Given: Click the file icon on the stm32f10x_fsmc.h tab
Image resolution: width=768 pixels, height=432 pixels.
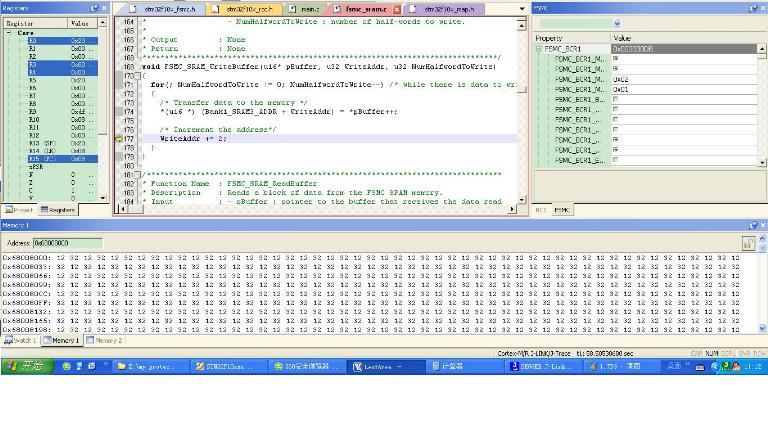Looking at the screenshot, I should (132, 9).
